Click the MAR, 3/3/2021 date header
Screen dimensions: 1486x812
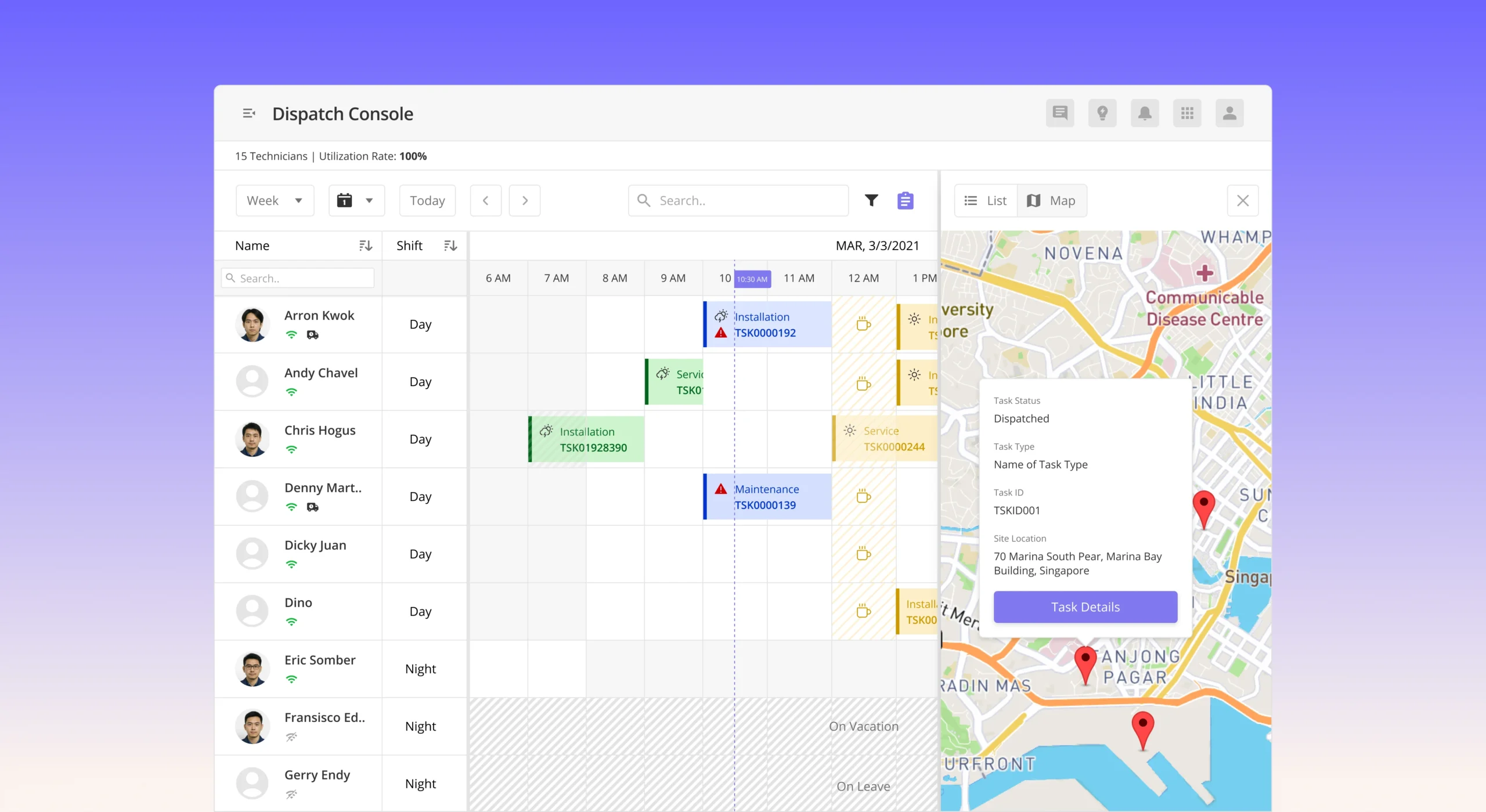point(878,246)
